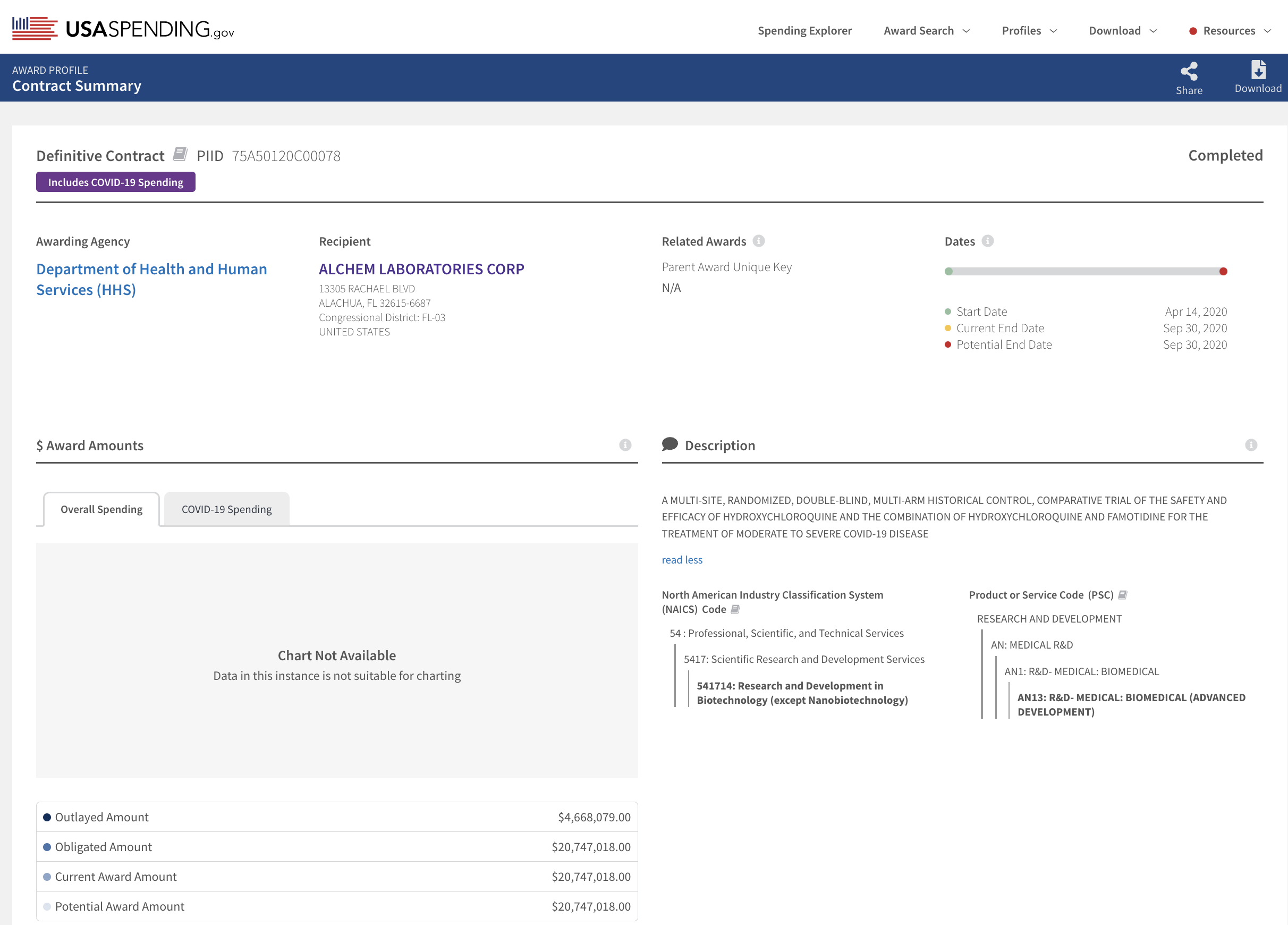Click info icon beside Related Awards

tap(759, 241)
